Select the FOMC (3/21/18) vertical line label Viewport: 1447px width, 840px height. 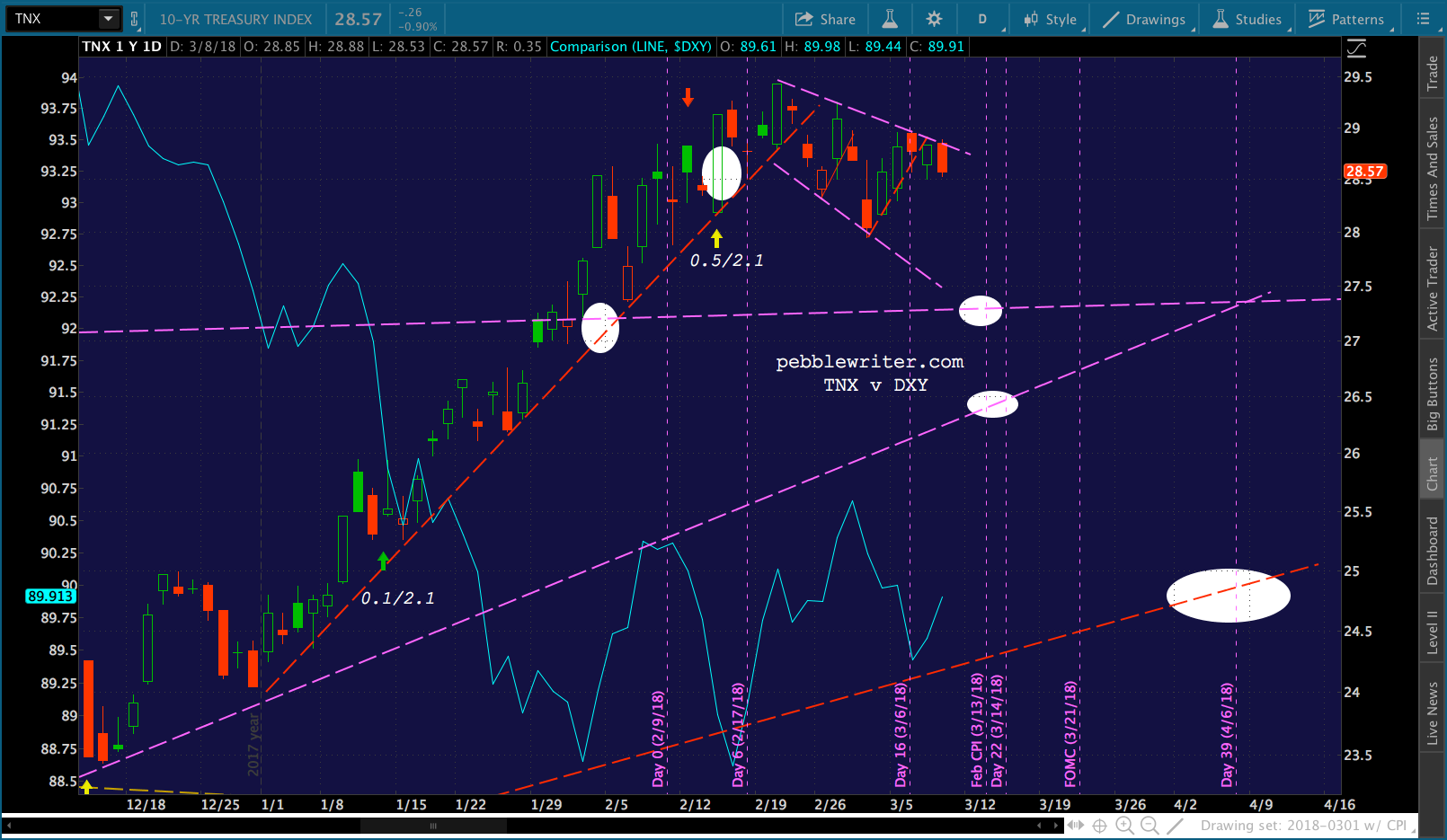pyautogui.click(x=1070, y=734)
